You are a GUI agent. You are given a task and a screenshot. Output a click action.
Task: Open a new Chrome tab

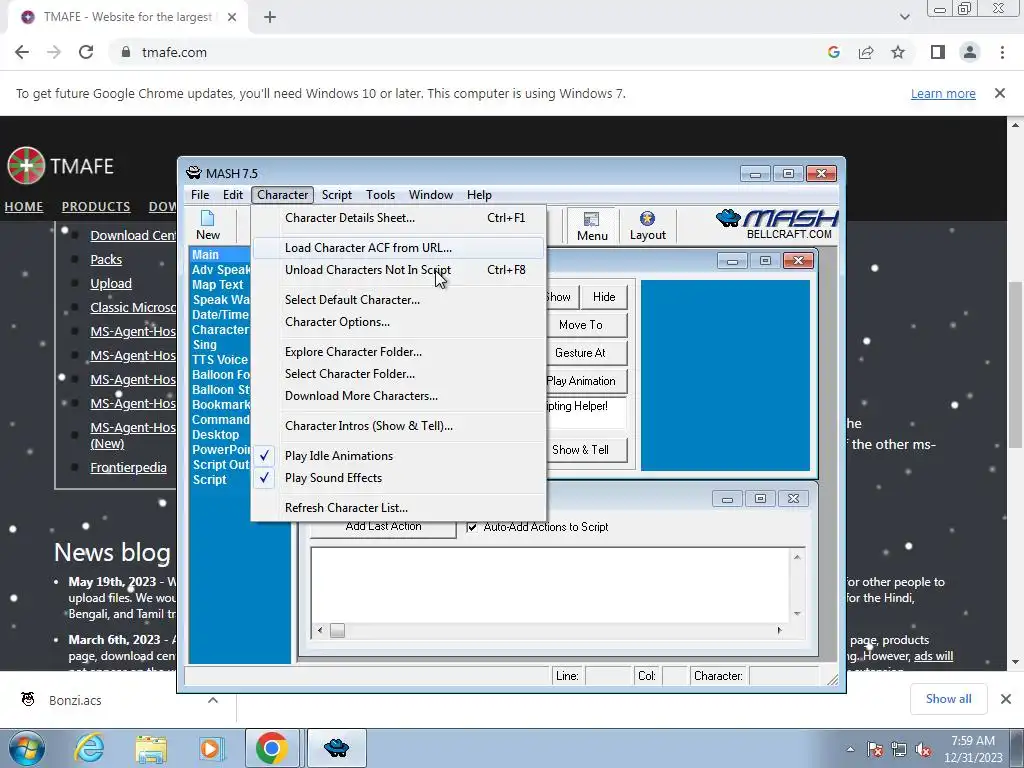click(270, 17)
